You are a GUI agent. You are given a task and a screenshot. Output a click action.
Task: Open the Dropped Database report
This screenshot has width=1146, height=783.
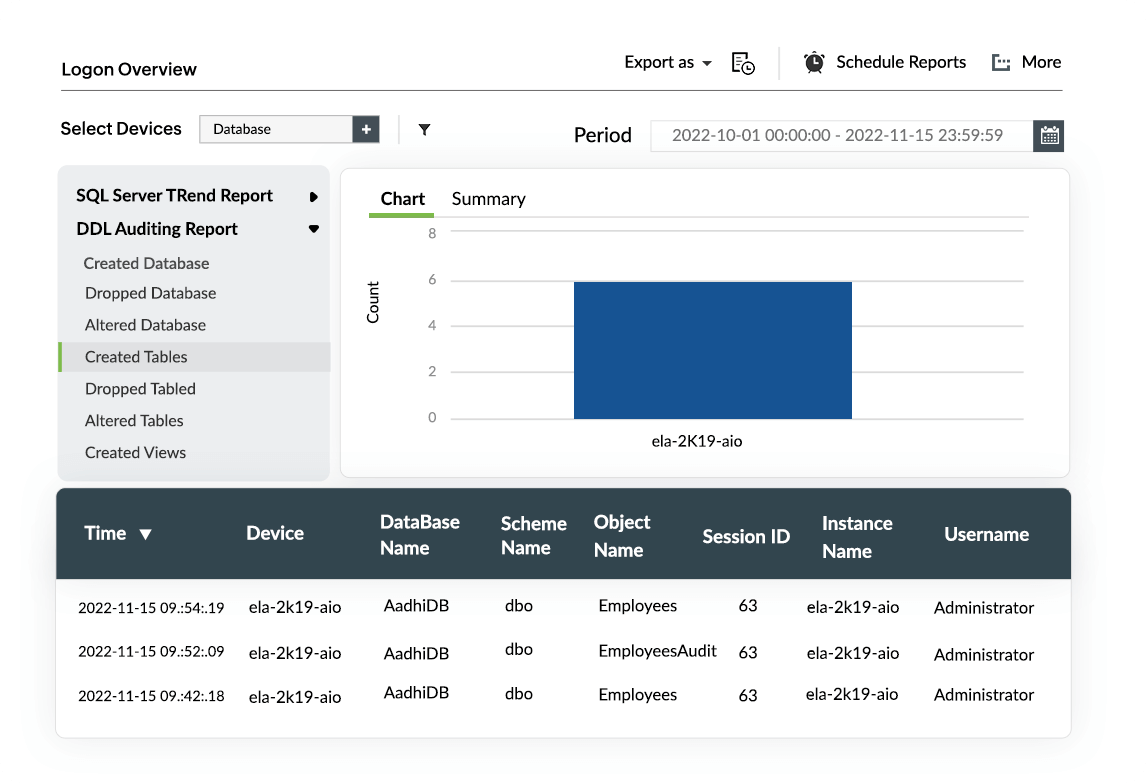(150, 293)
